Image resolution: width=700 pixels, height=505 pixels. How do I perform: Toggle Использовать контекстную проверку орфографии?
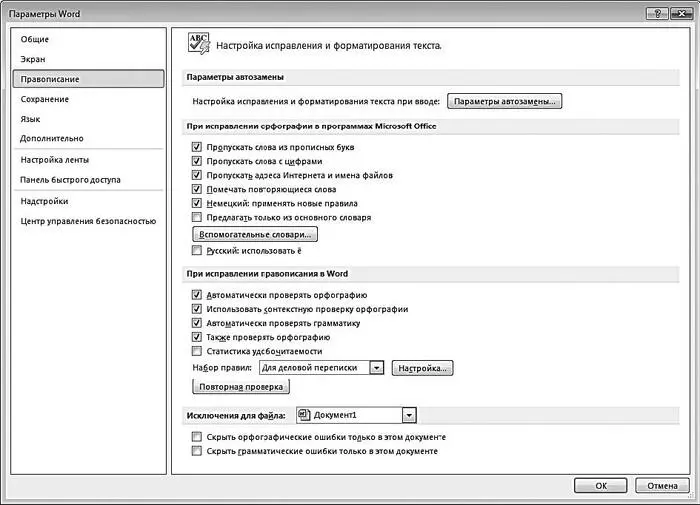pyautogui.click(x=196, y=309)
